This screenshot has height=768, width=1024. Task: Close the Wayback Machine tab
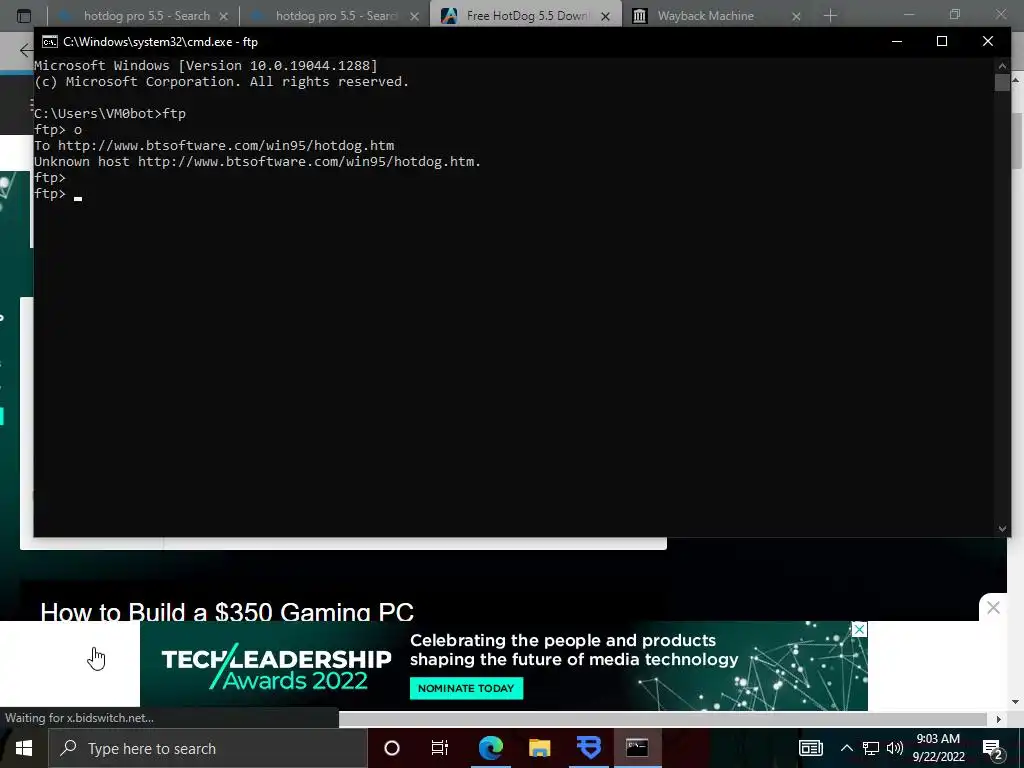pyautogui.click(x=796, y=16)
